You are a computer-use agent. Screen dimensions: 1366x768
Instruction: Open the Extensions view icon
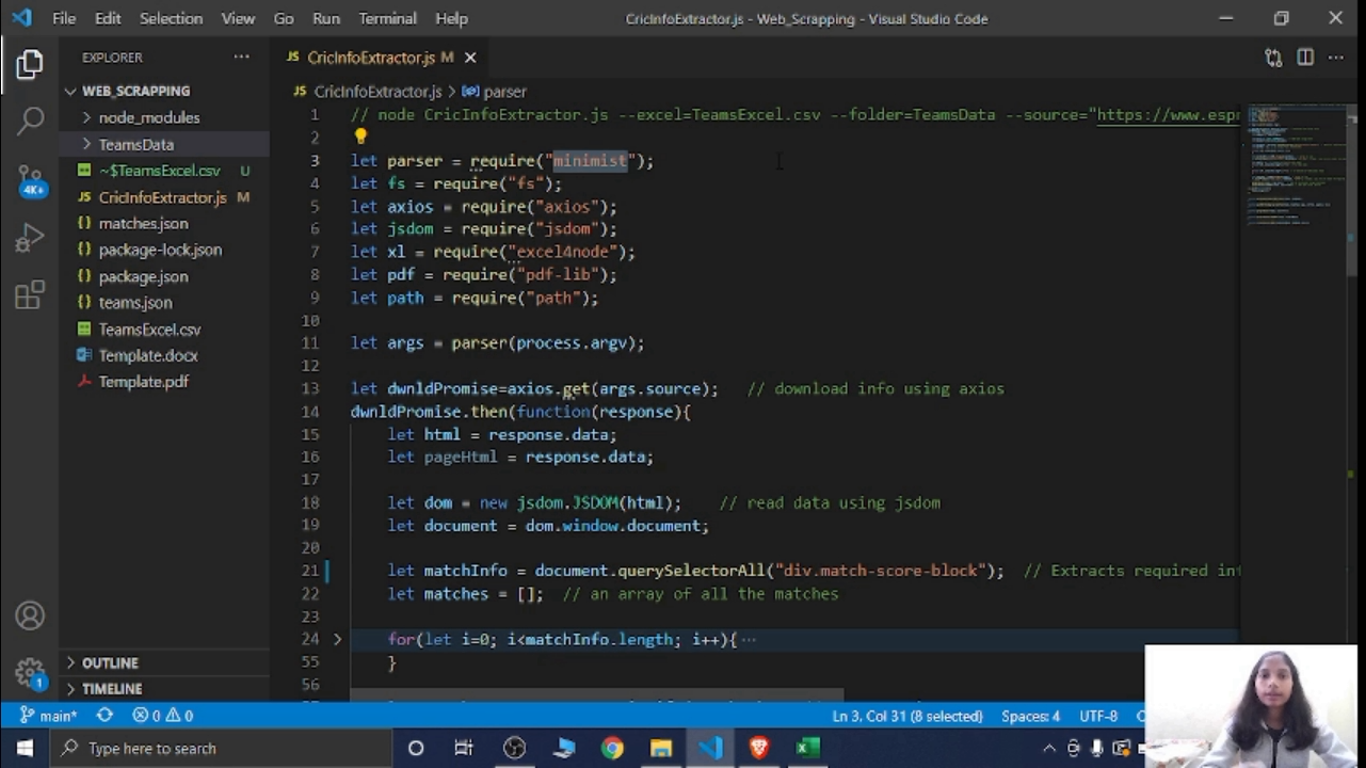pos(30,295)
